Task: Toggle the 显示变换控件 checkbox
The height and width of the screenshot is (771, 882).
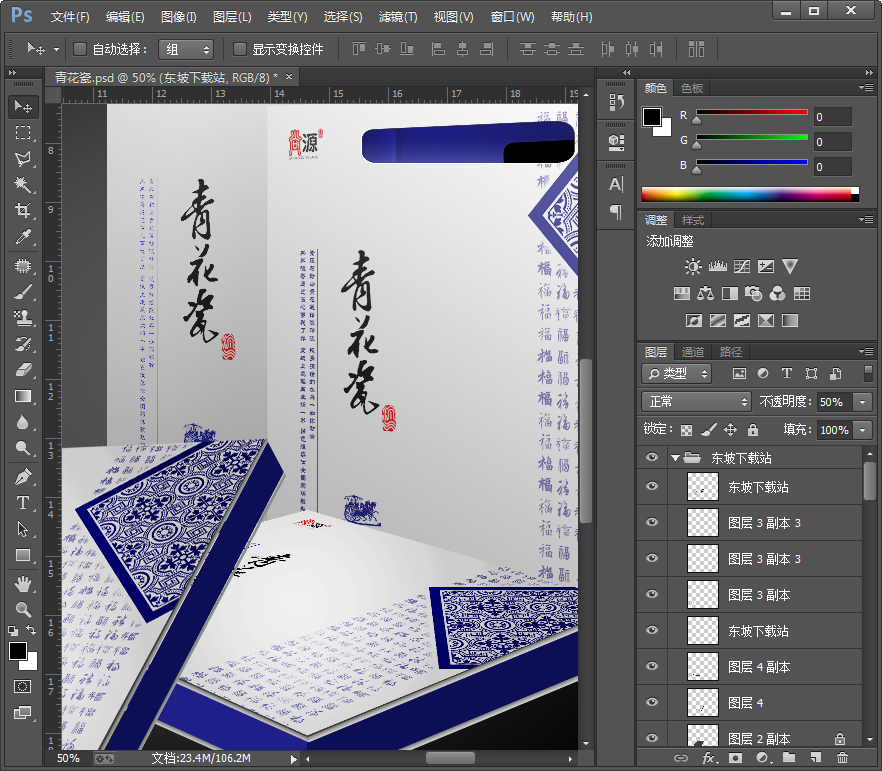Action: 240,49
